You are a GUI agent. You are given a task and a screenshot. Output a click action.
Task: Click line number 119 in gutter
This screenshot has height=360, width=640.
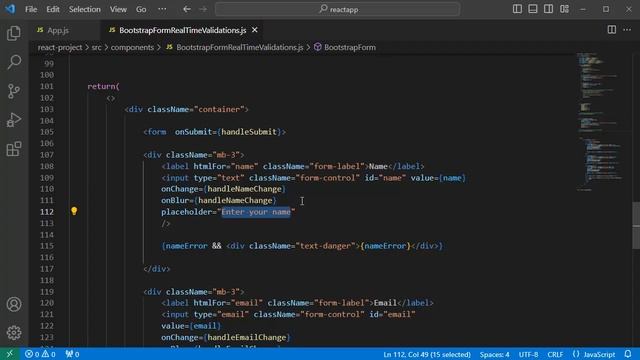click(47, 291)
